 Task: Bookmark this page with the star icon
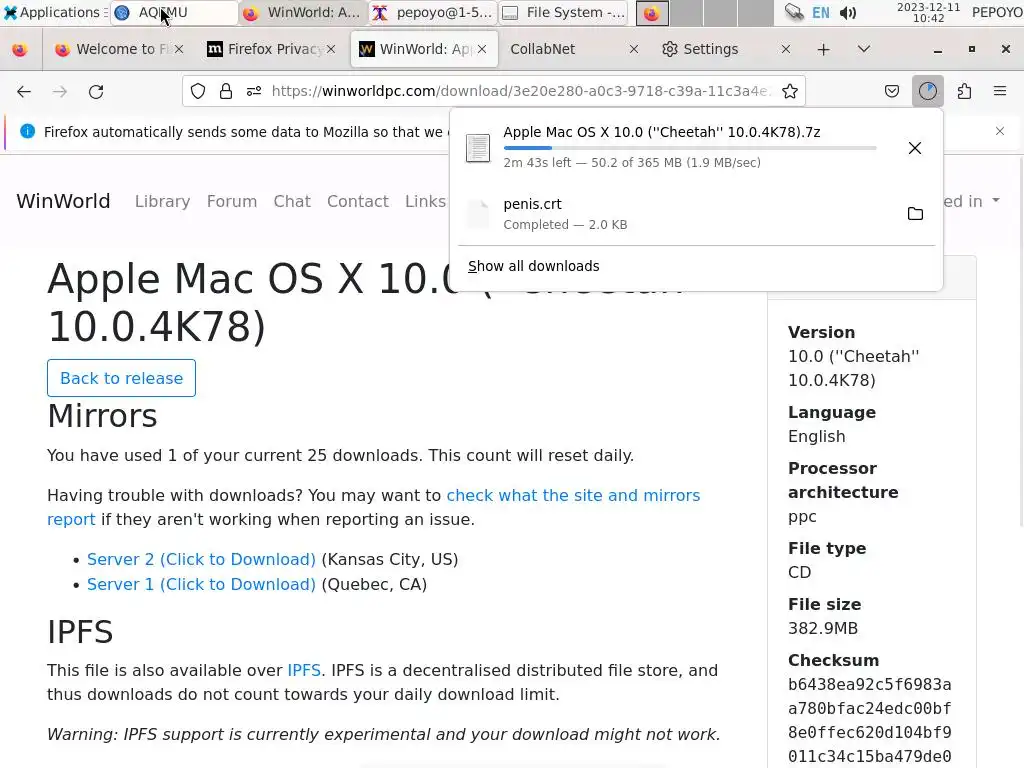[x=790, y=91]
